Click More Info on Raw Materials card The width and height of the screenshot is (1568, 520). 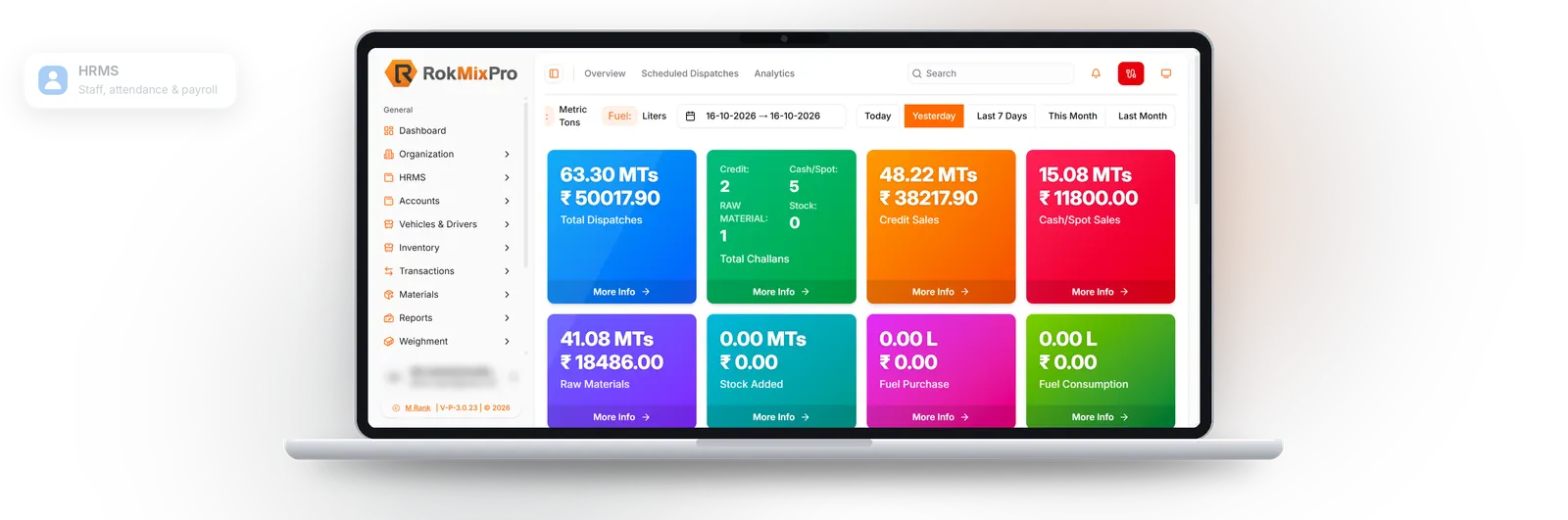click(621, 417)
